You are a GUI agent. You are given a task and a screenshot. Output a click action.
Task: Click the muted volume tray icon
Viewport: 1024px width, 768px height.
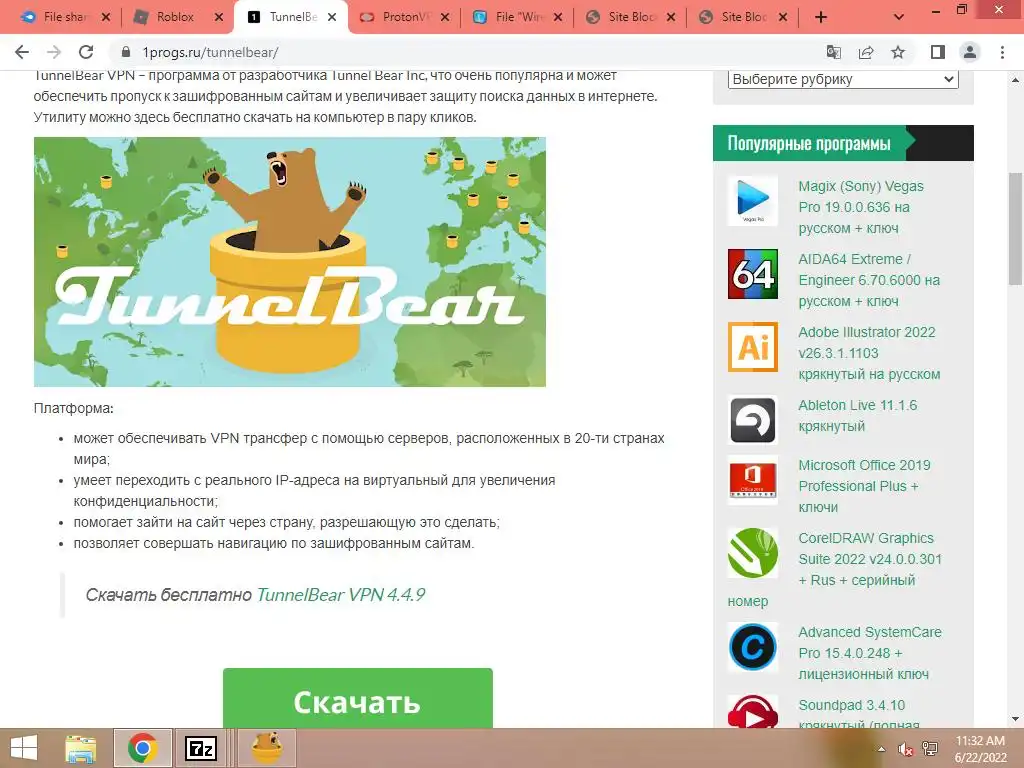[x=905, y=749]
